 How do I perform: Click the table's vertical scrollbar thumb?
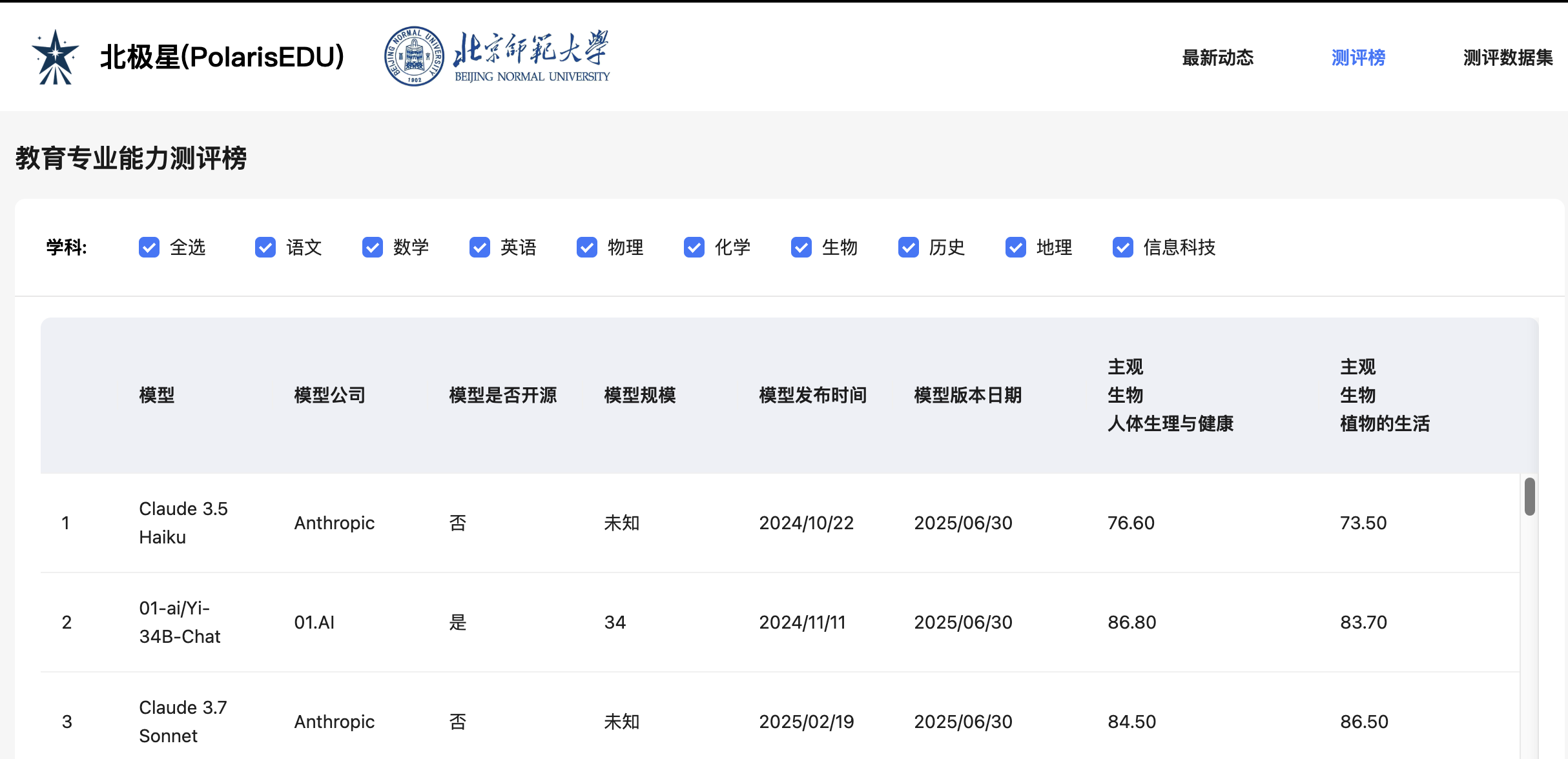1530,496
